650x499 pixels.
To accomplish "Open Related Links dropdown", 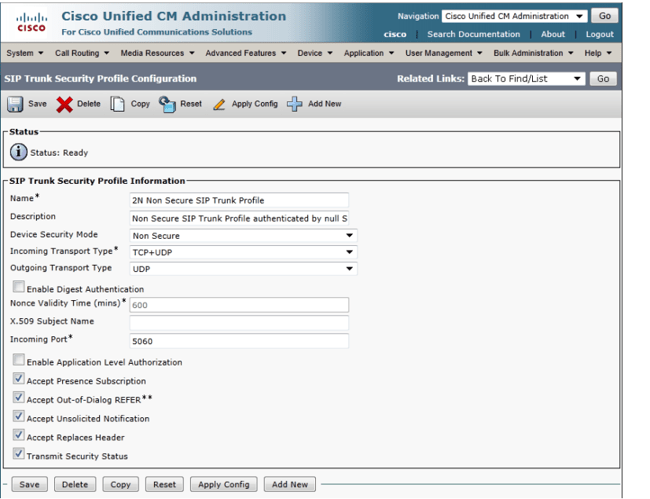I will pos(526,79).
